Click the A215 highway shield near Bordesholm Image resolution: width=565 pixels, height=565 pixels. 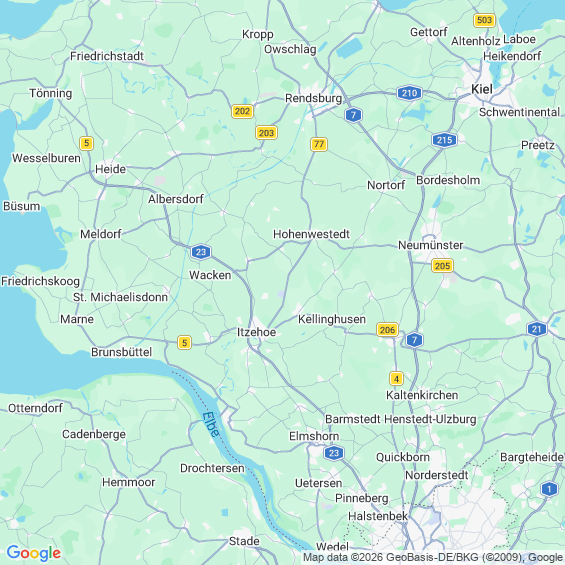point(444,140)
